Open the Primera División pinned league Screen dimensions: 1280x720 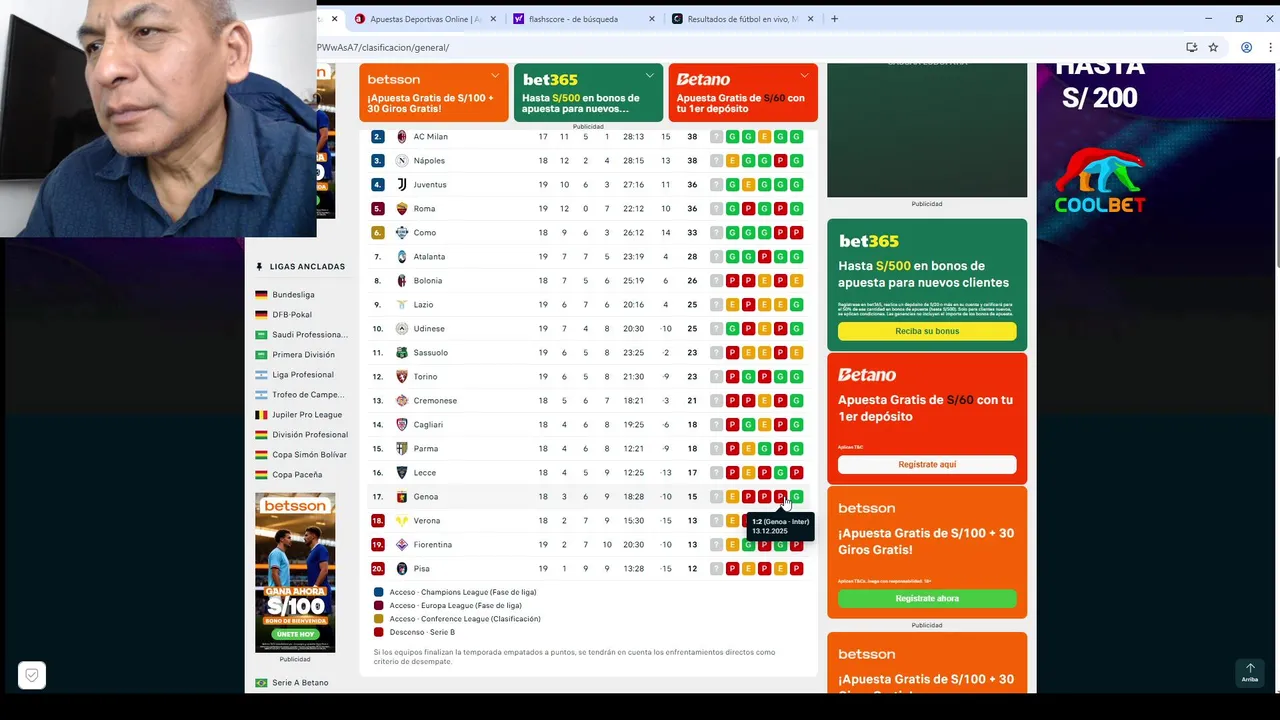pyautogui.click(x=303, y=355)
